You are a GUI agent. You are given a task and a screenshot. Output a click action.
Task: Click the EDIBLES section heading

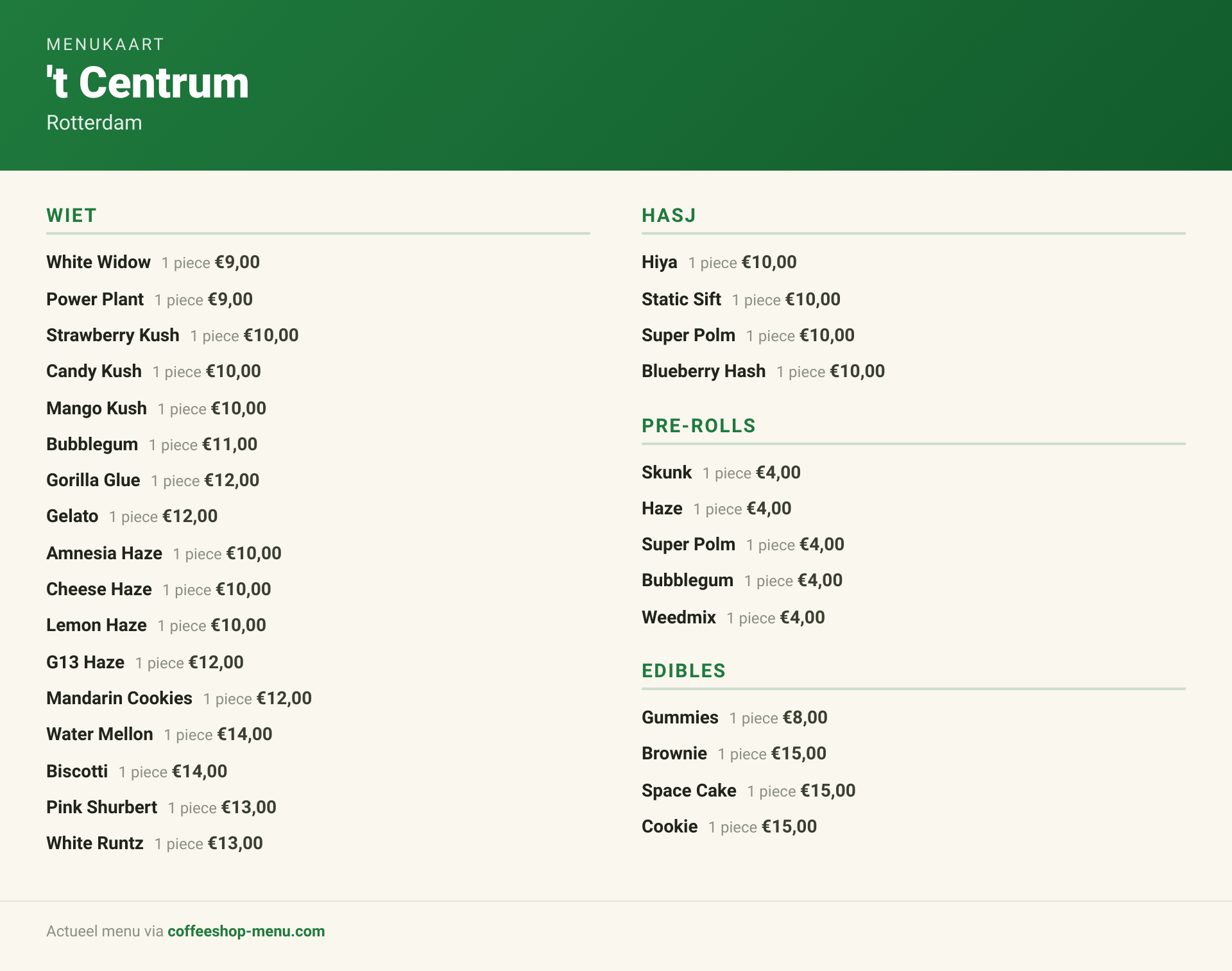683,671
